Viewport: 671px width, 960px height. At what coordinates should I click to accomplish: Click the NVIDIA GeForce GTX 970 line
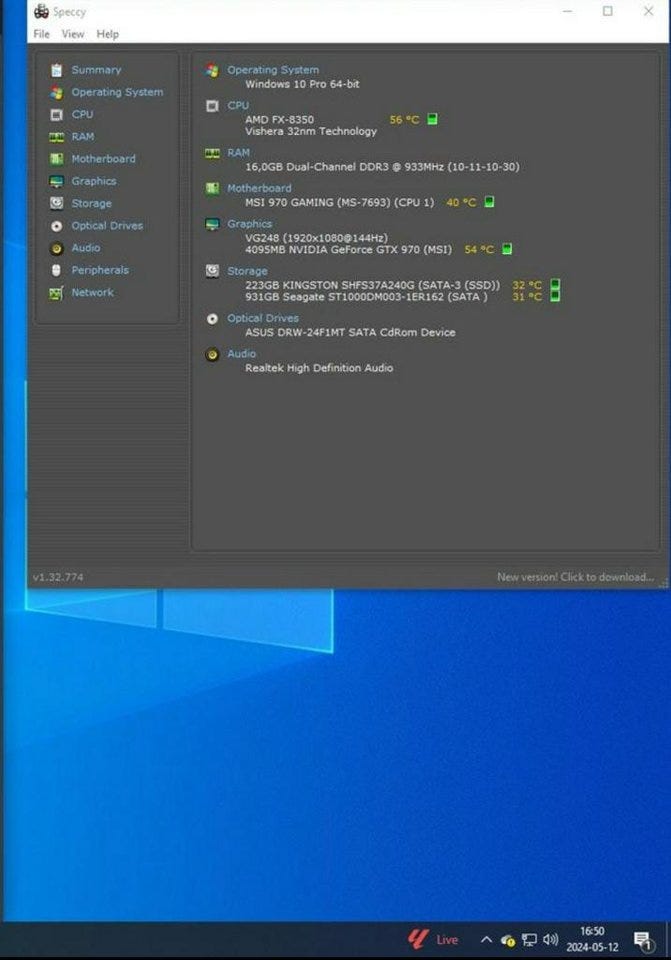[348, 249]
